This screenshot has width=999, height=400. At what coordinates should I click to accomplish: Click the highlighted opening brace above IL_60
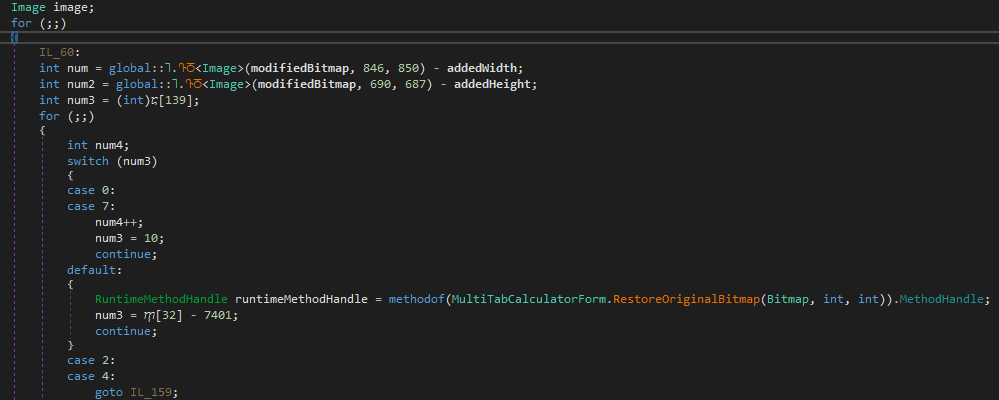pos(14,38)
